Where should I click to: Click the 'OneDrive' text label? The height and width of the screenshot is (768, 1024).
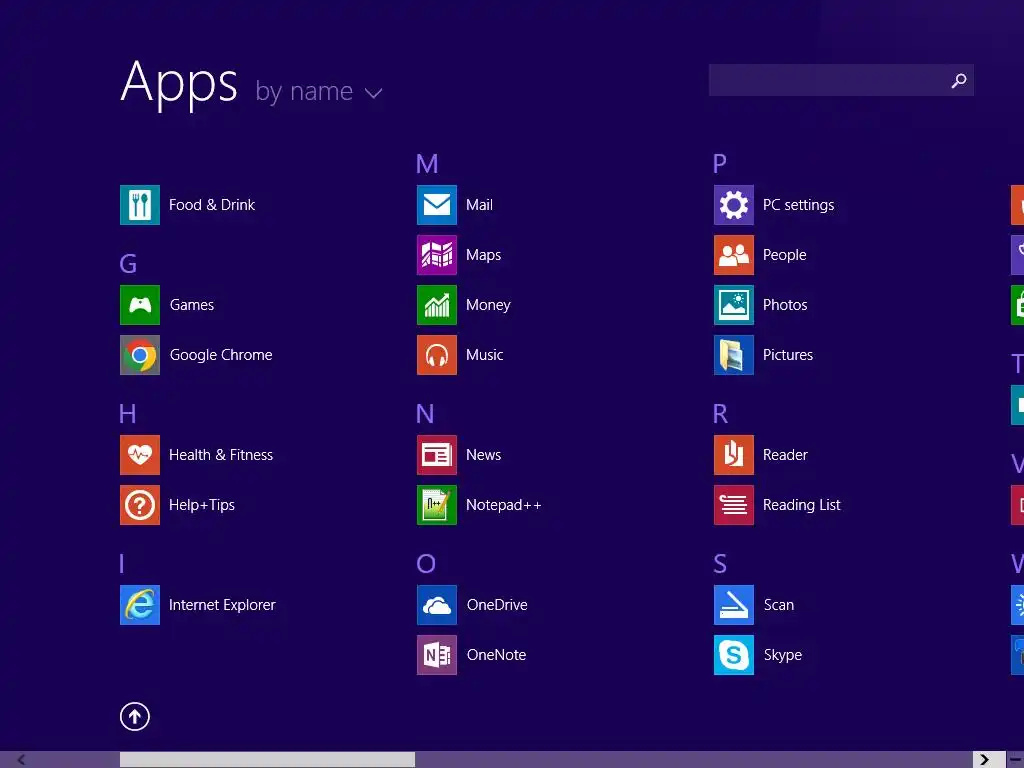tap(497, 605)
